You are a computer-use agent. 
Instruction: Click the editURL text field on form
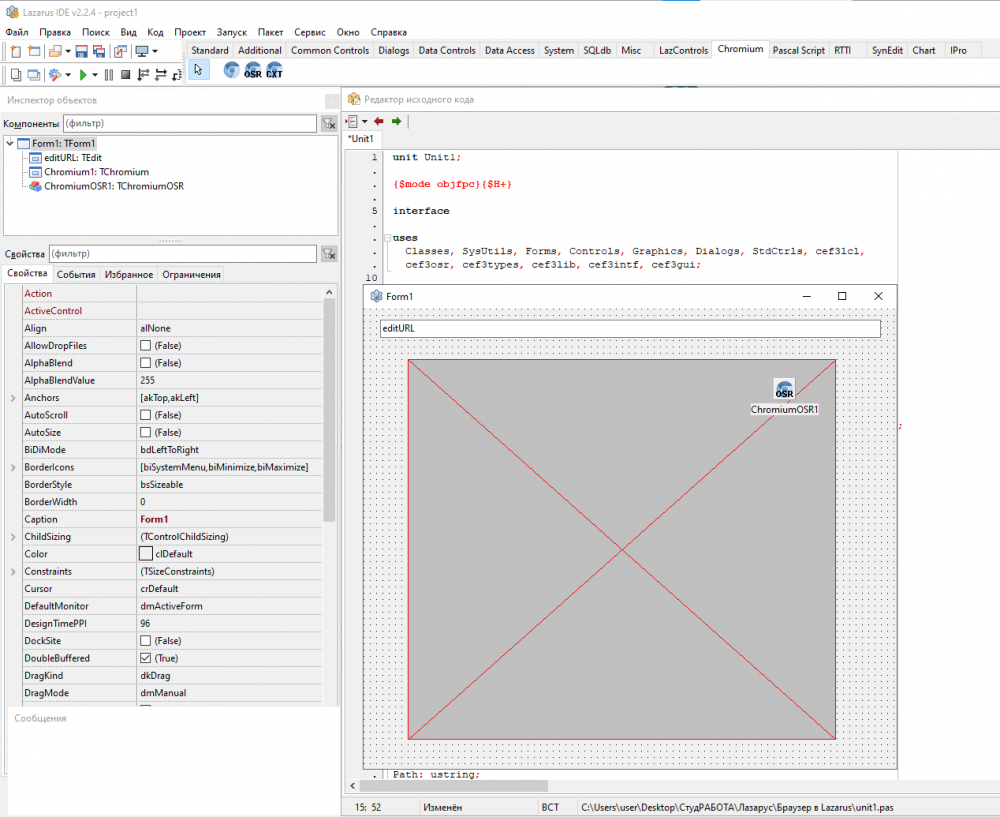click(630, 328)
